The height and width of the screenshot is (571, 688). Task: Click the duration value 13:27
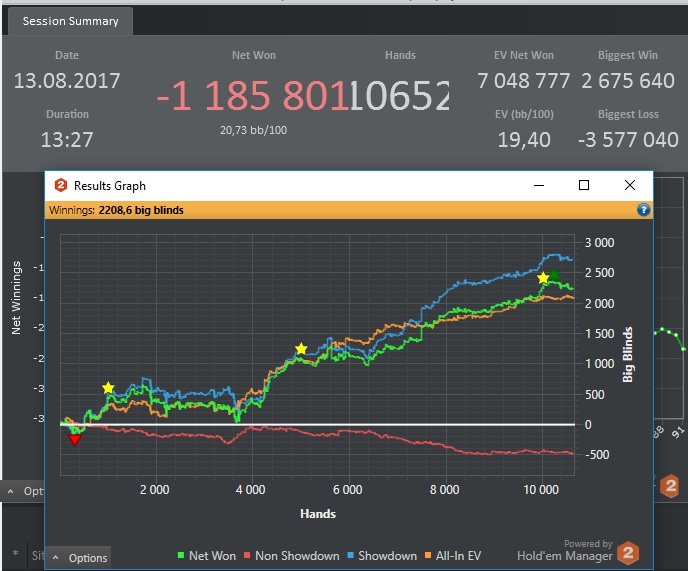(x=67, y=140)
